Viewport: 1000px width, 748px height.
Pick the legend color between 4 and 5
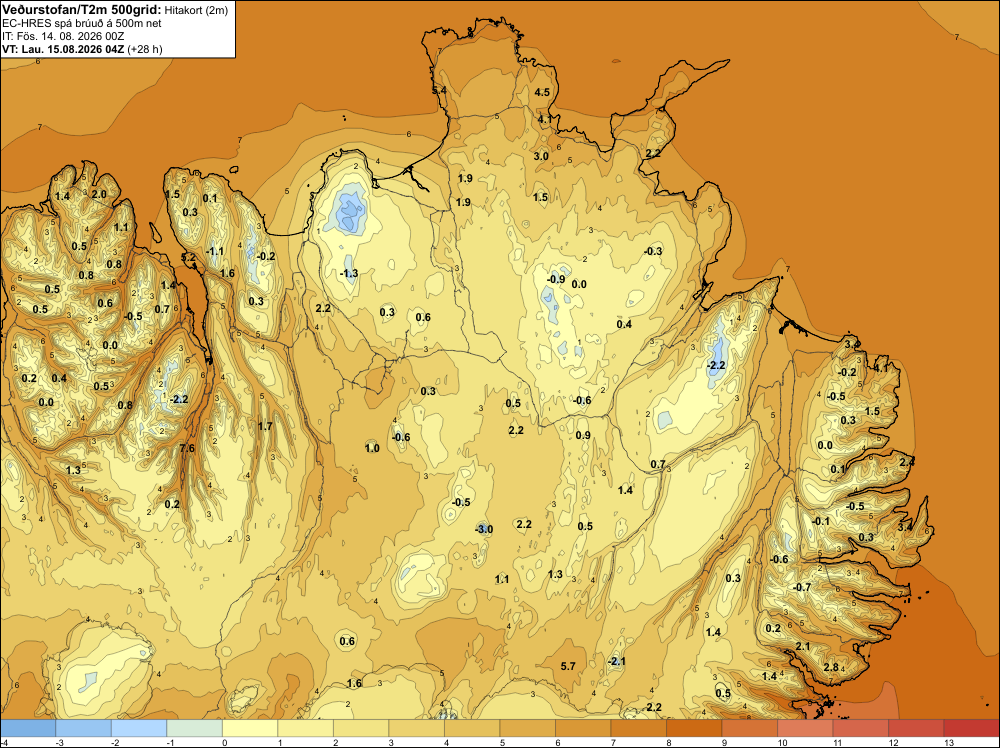click(x=473, y=728)
